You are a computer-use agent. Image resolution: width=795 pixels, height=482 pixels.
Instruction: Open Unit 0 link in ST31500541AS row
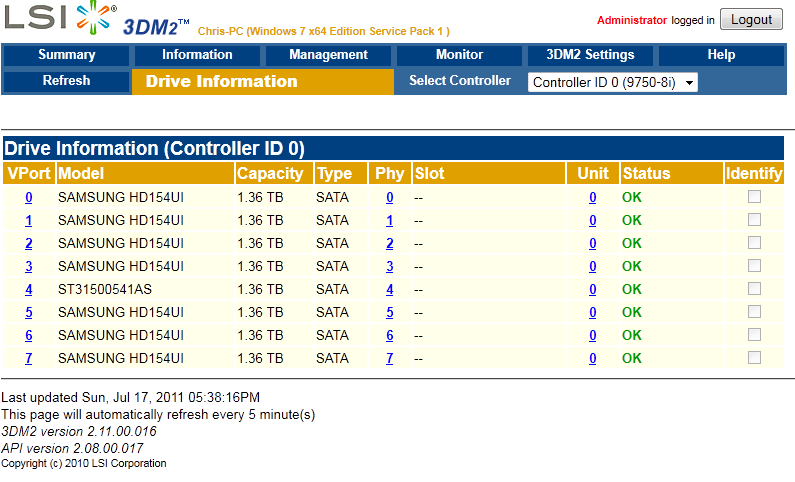click(x=592, y=289)
